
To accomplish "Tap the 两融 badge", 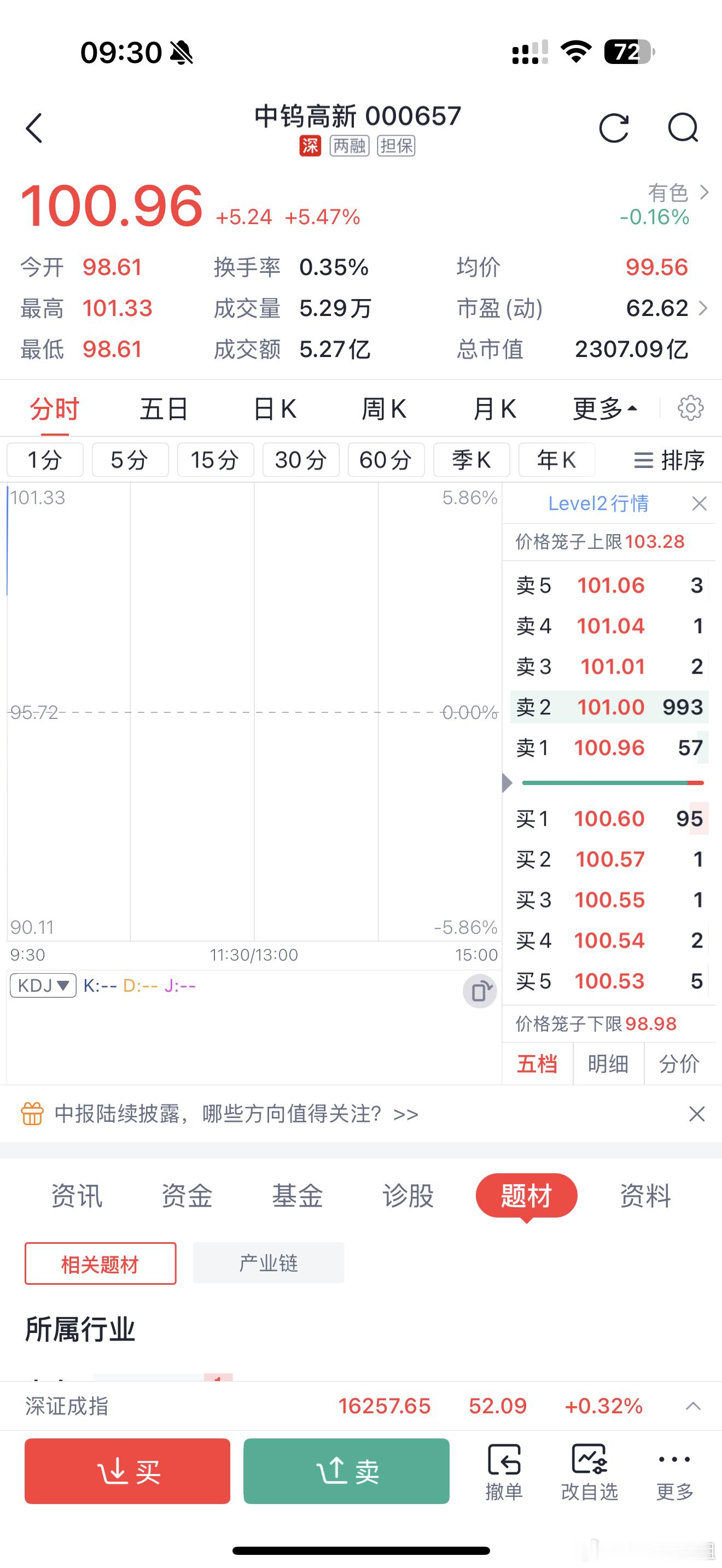I will coord(350,145).
